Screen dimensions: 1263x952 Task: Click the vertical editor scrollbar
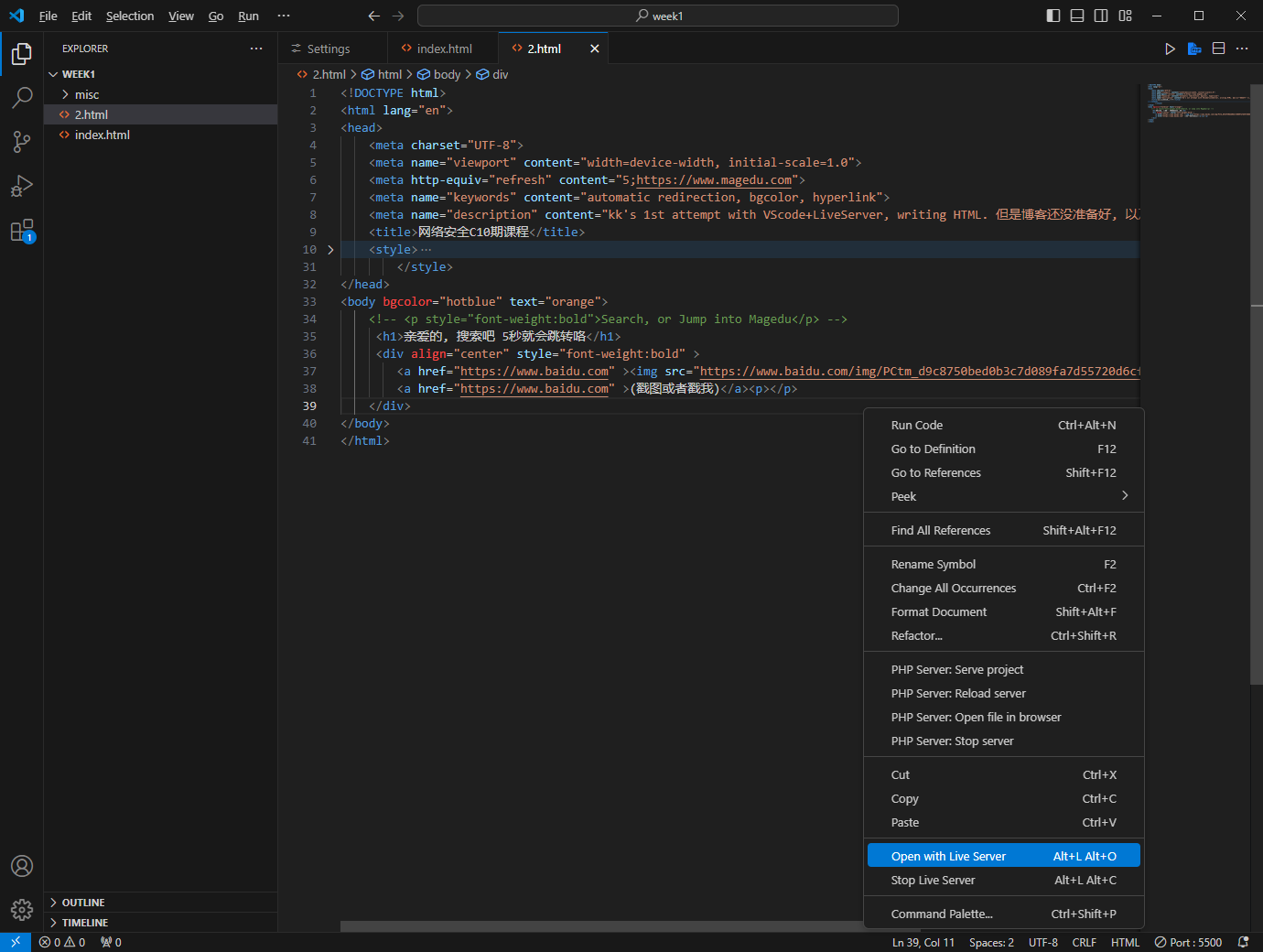(x=1257, y=383)
